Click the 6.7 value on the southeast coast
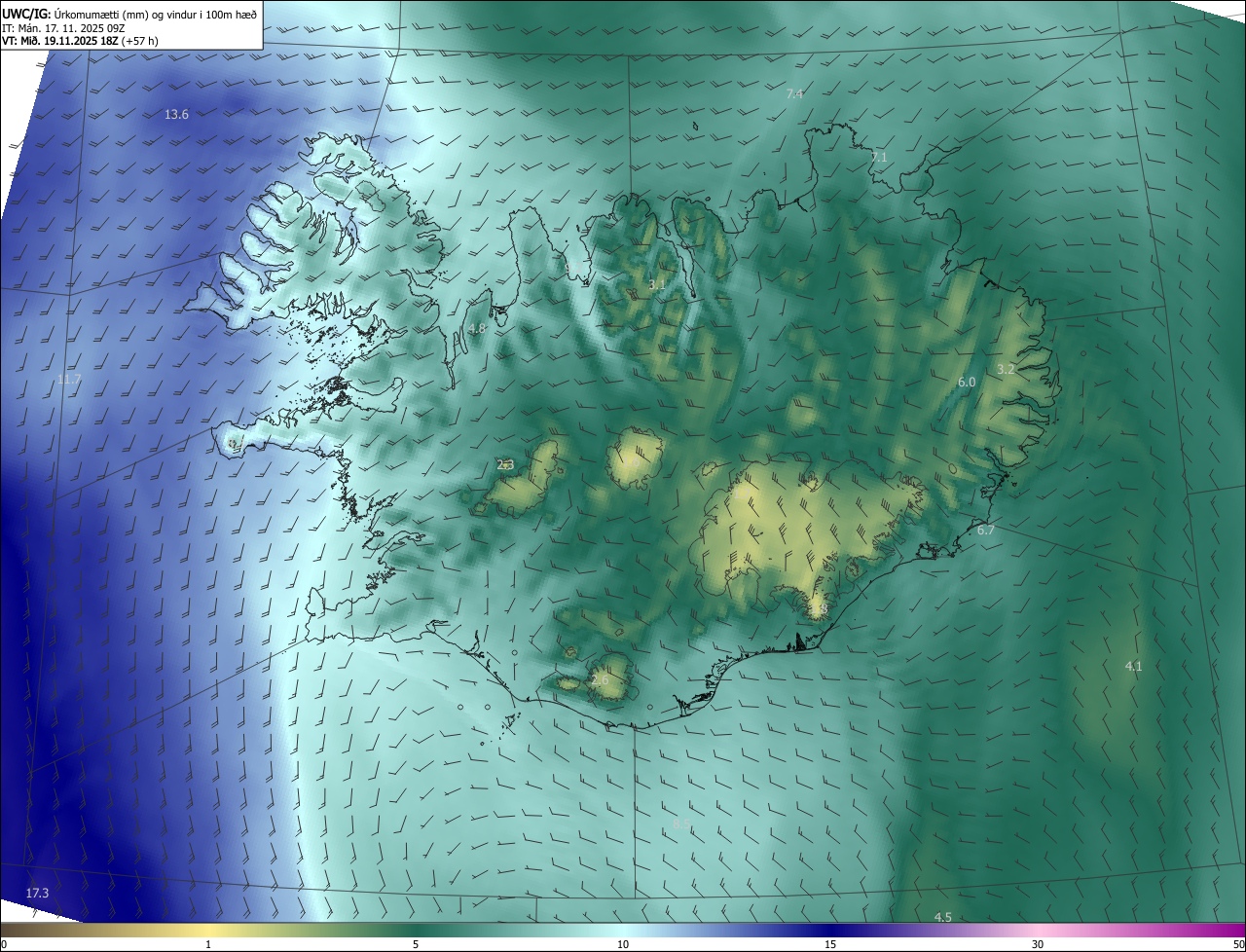Image resolution: width=1246 pixels, height=952 pixels. coord(986,531)
